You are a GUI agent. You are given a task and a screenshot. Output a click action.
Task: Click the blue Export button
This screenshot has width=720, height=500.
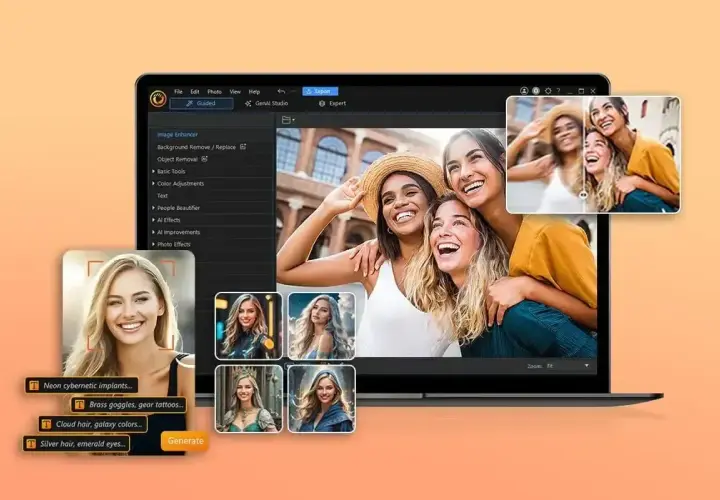[320, 91]
